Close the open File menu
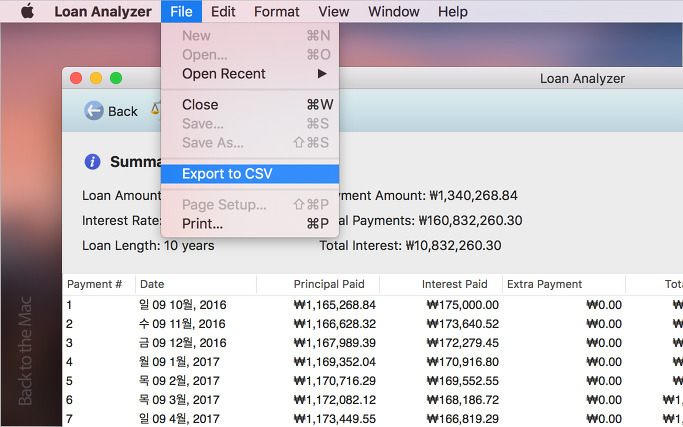 [181, 11]
